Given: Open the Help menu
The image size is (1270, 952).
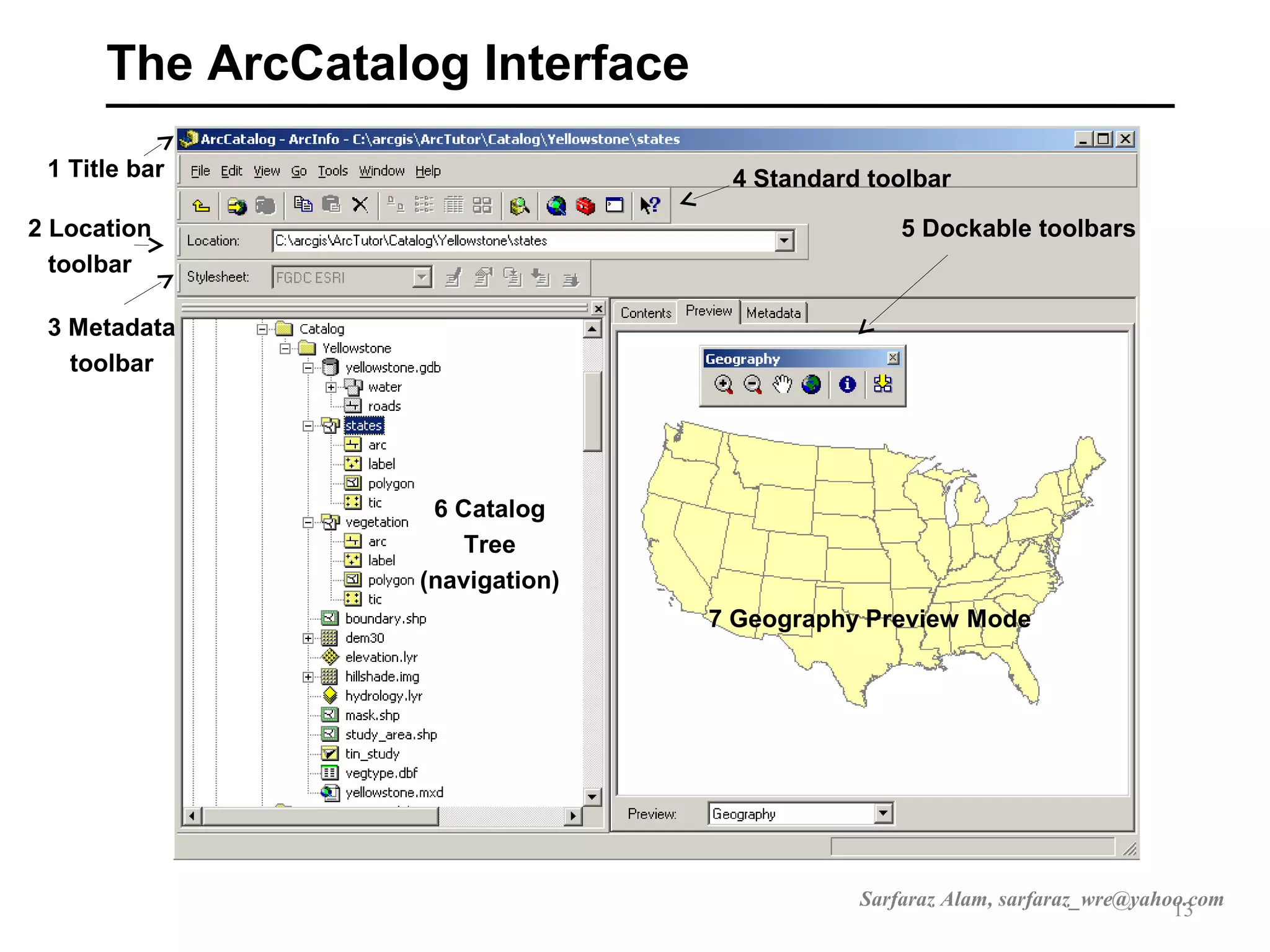Looking at the screenshot, I should click(x=428, y=171).
